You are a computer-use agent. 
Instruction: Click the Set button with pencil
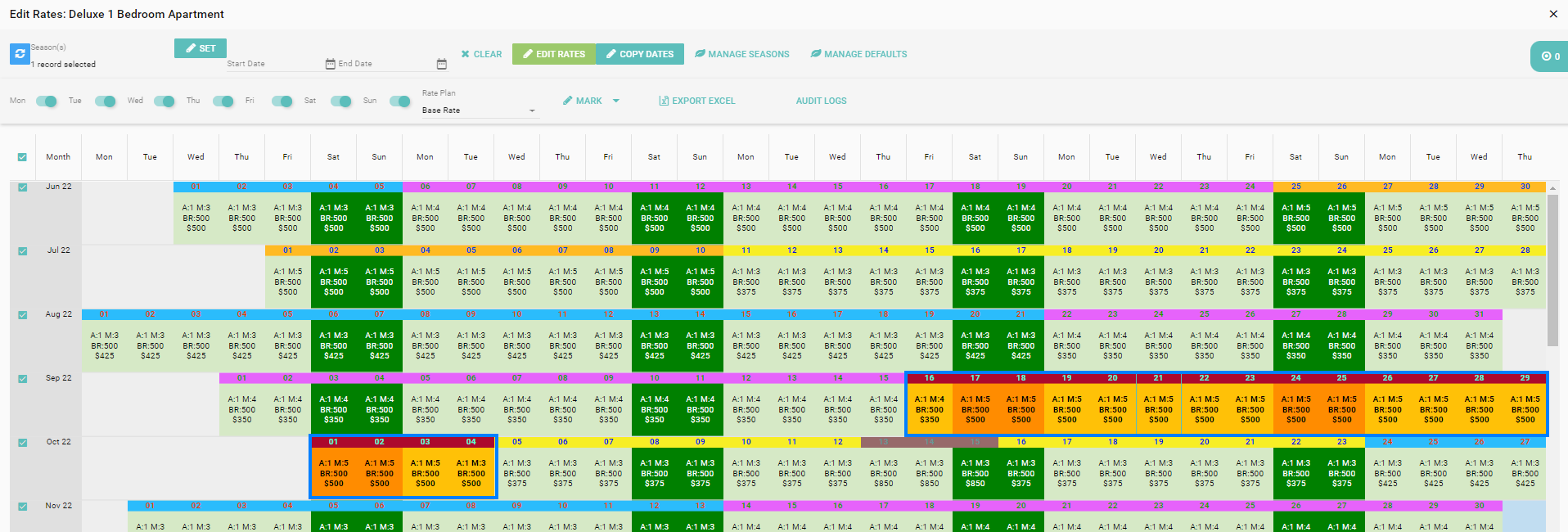(200, 48)
